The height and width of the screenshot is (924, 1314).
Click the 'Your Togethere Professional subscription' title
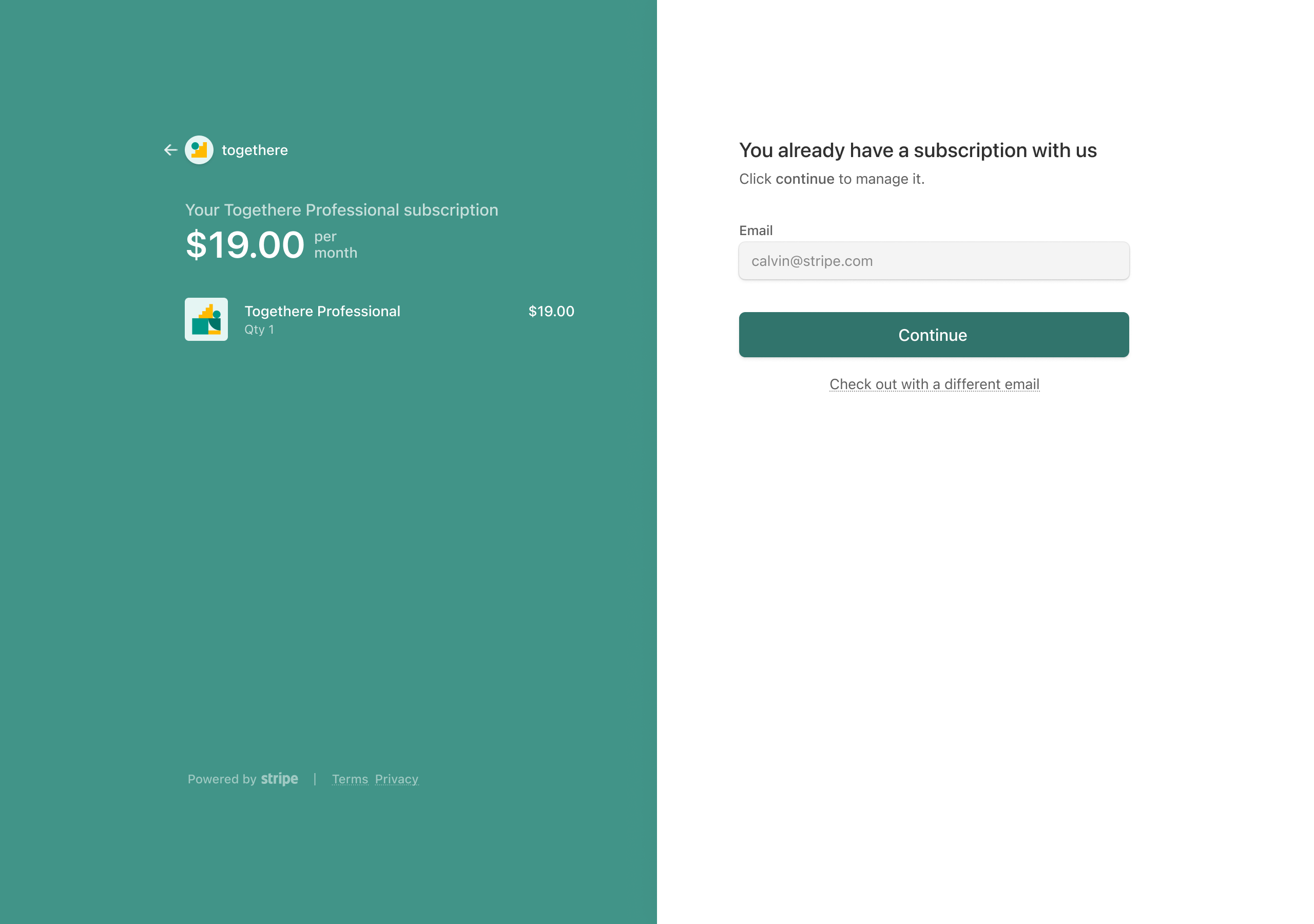tap(342, 210)
